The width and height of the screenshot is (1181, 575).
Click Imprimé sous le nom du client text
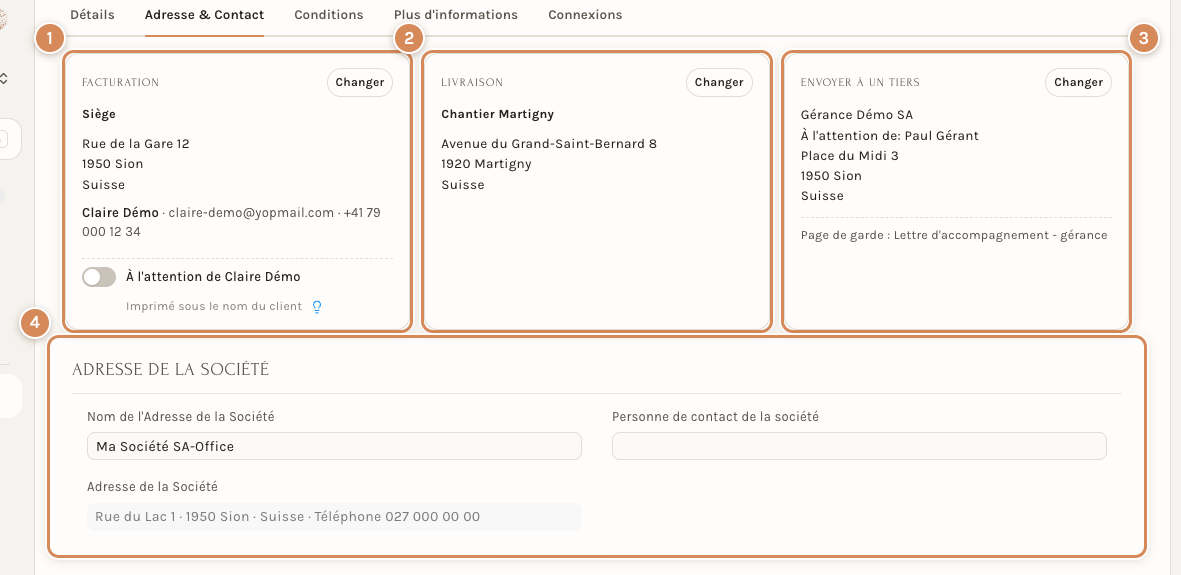click(x=214, y=306)
